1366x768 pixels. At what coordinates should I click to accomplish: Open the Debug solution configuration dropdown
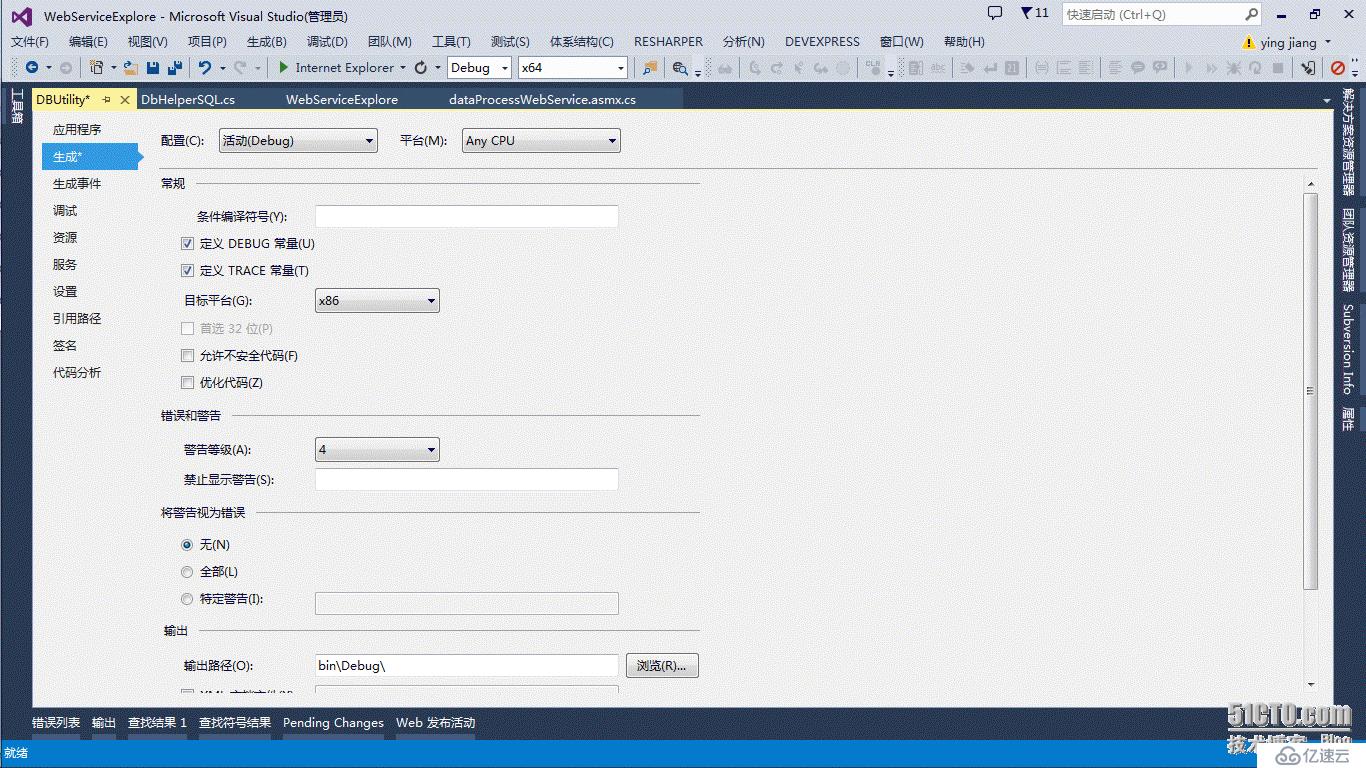(x=479, y=68)
